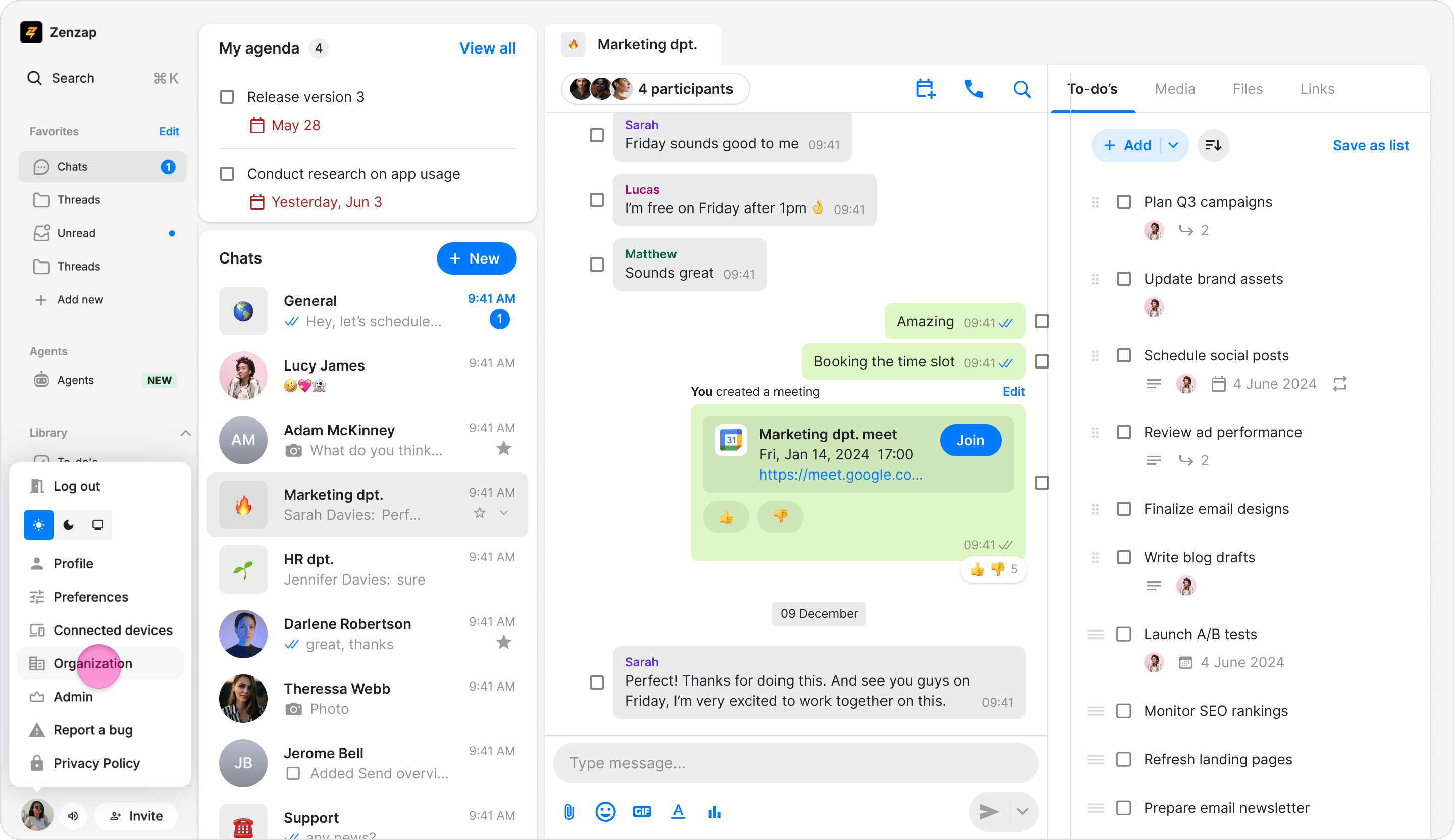Open text formatting options icon
1454x840 pixels.
coord(678,812)
